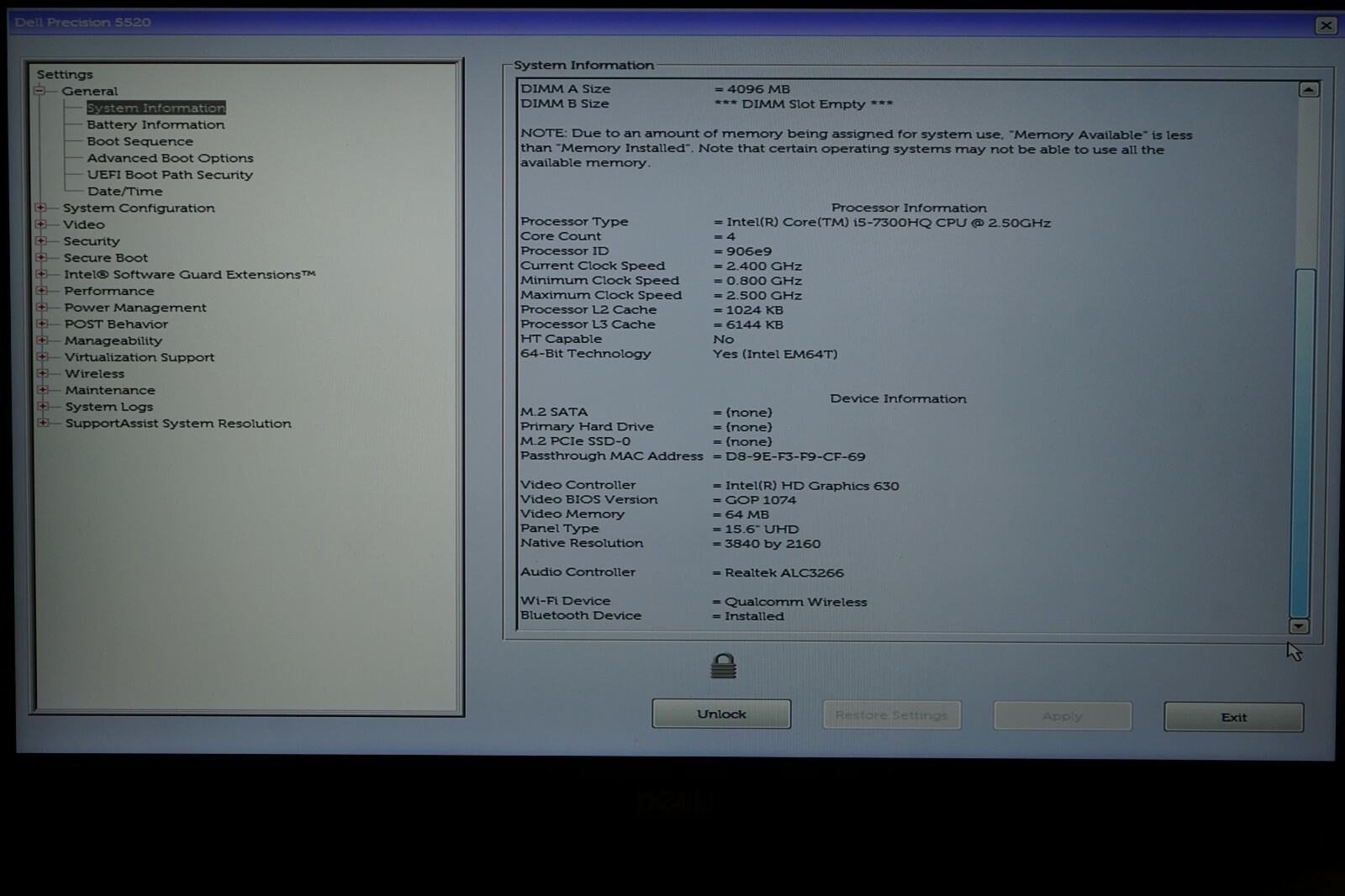Click the 'Device Information' heading

(898, 398)
